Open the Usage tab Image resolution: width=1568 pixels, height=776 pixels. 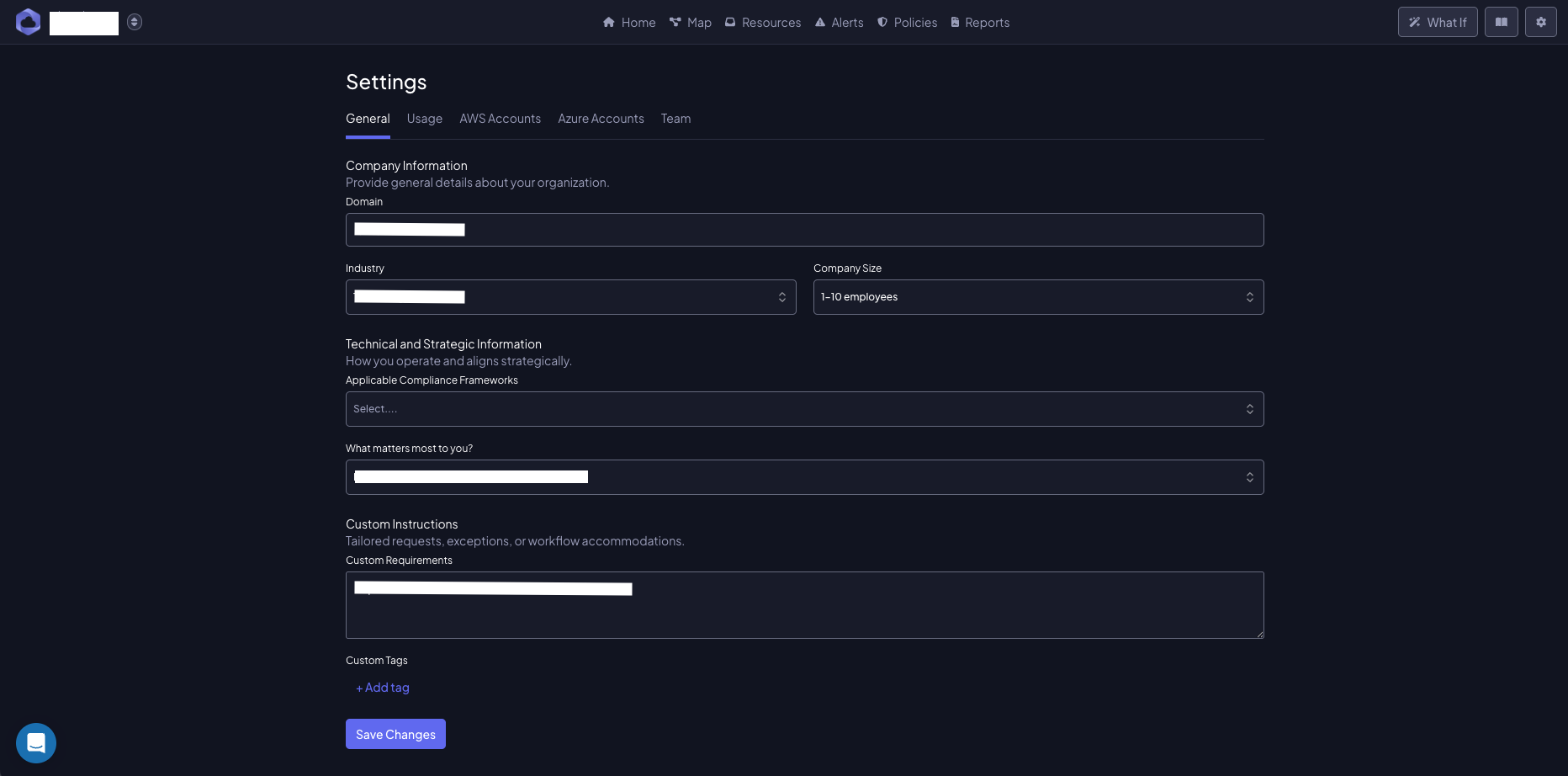tap(424, 119)
